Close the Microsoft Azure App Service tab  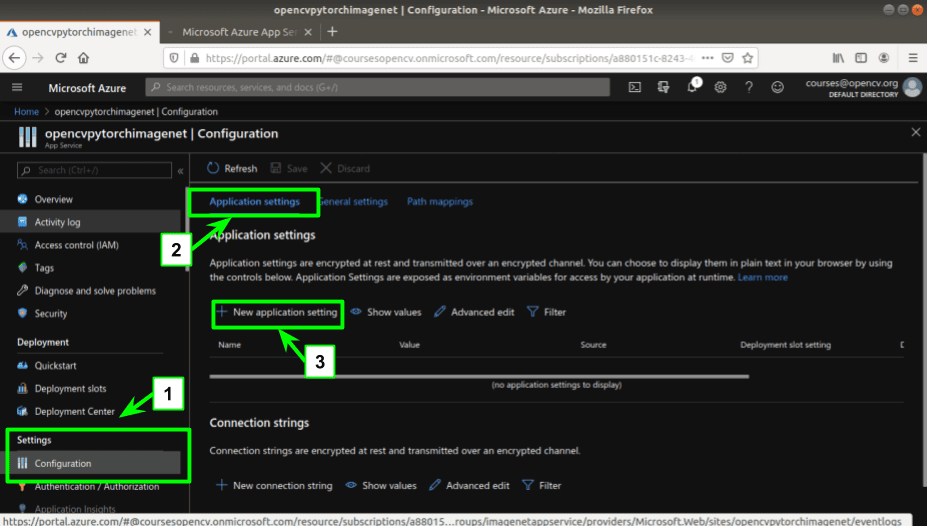tap(308, 32)
